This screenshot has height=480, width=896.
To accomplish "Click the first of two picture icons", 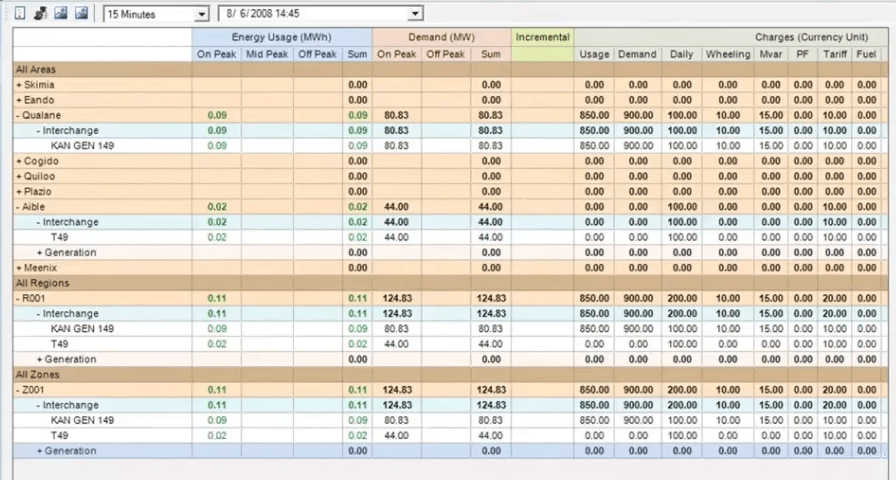I will 61,14.
